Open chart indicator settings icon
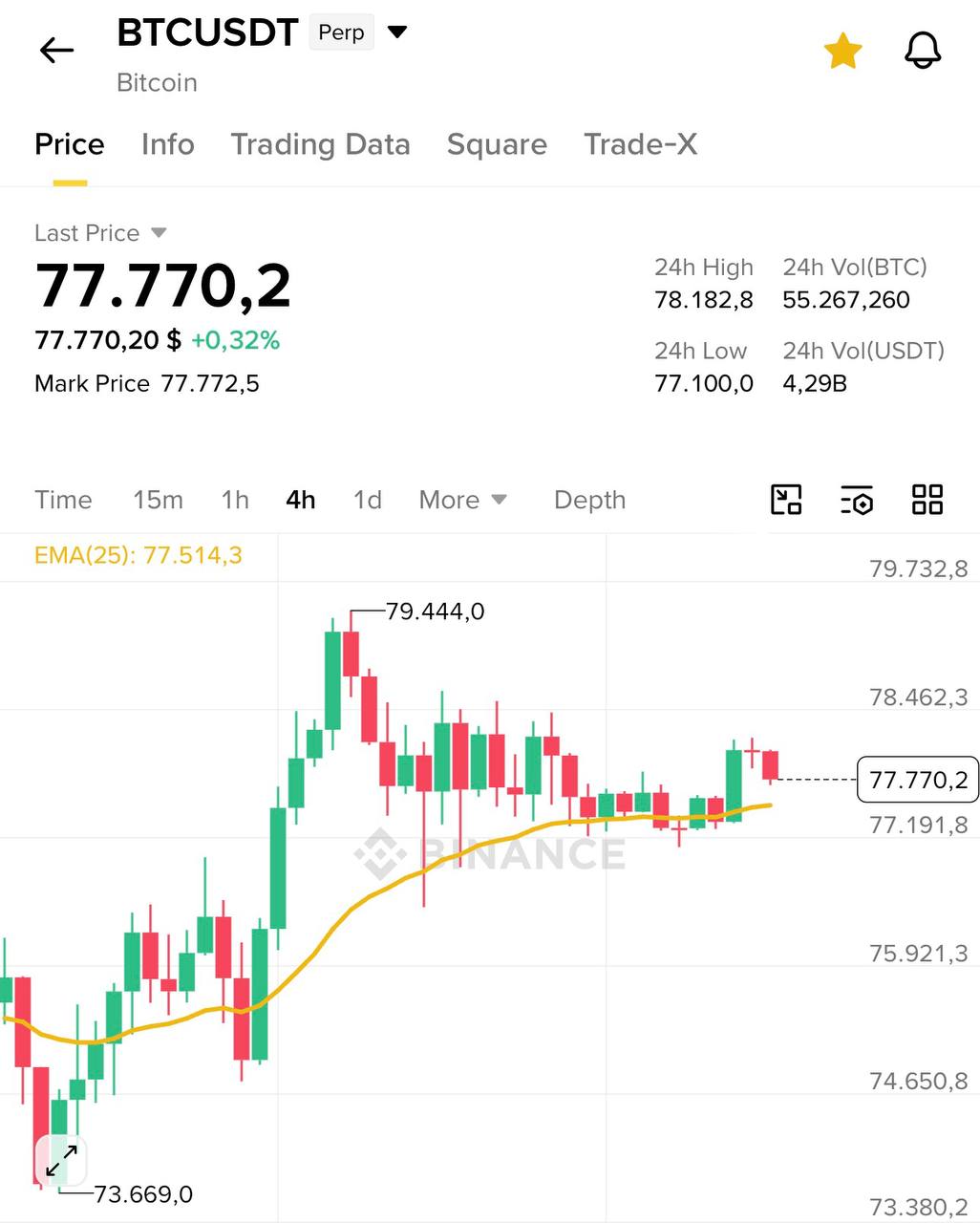 pos(857,500)
